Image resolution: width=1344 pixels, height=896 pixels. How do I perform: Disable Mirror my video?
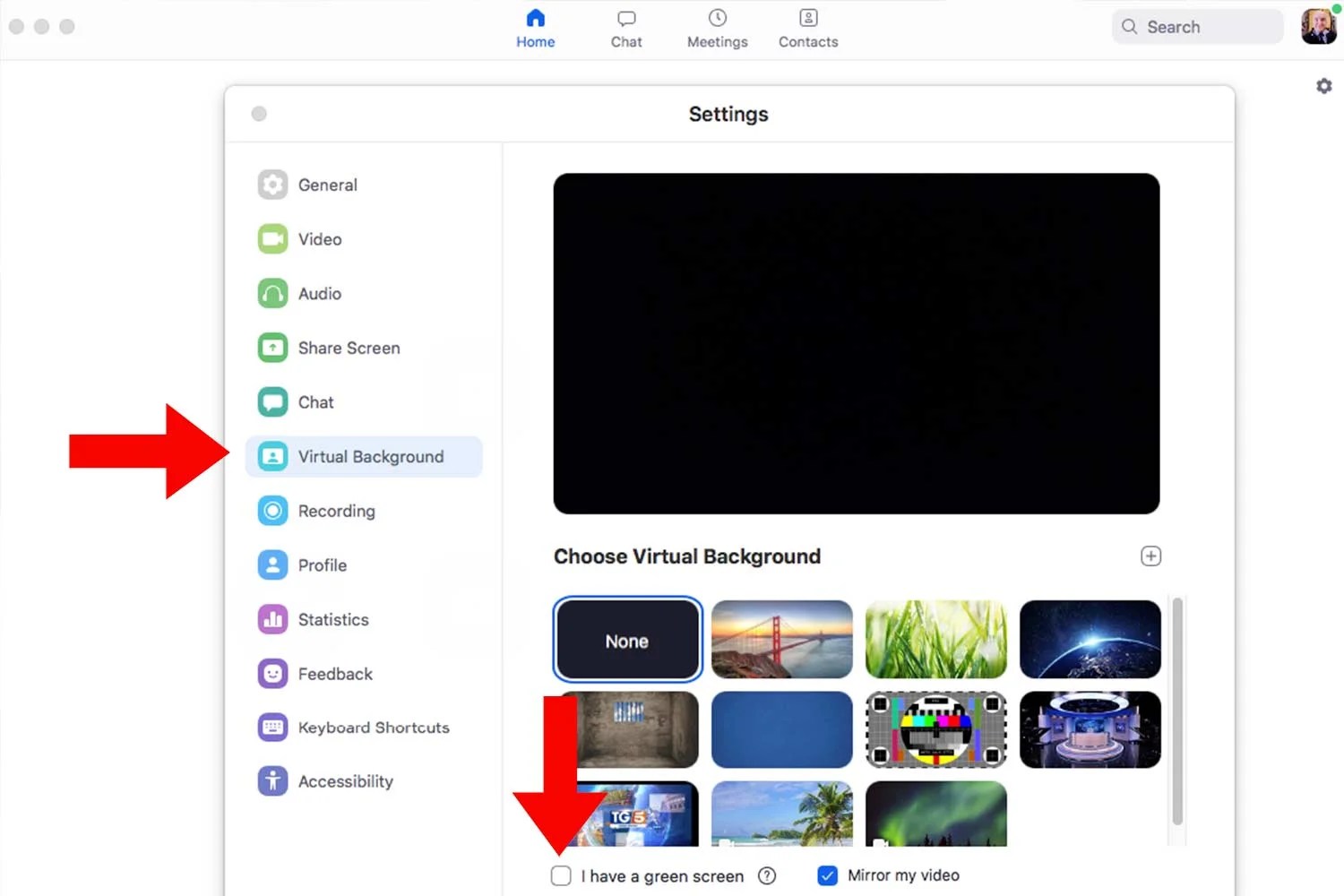pos(827,875)
